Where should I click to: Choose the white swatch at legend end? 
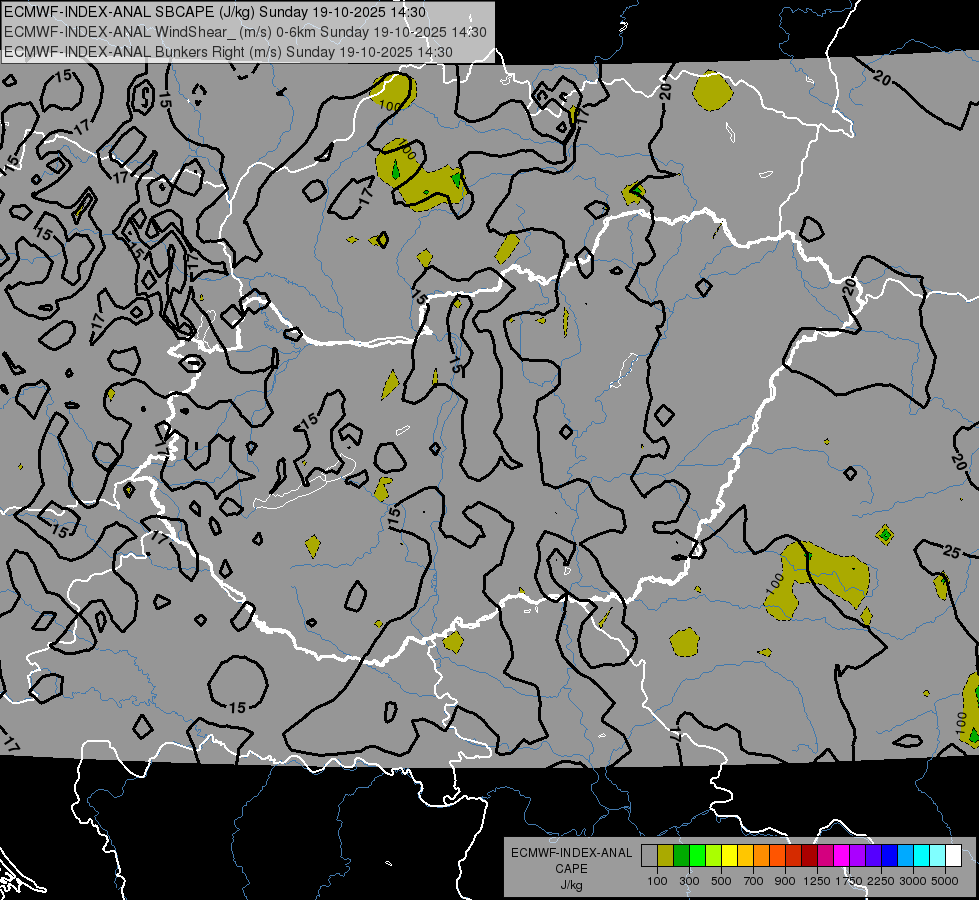(x=953, y=856)
